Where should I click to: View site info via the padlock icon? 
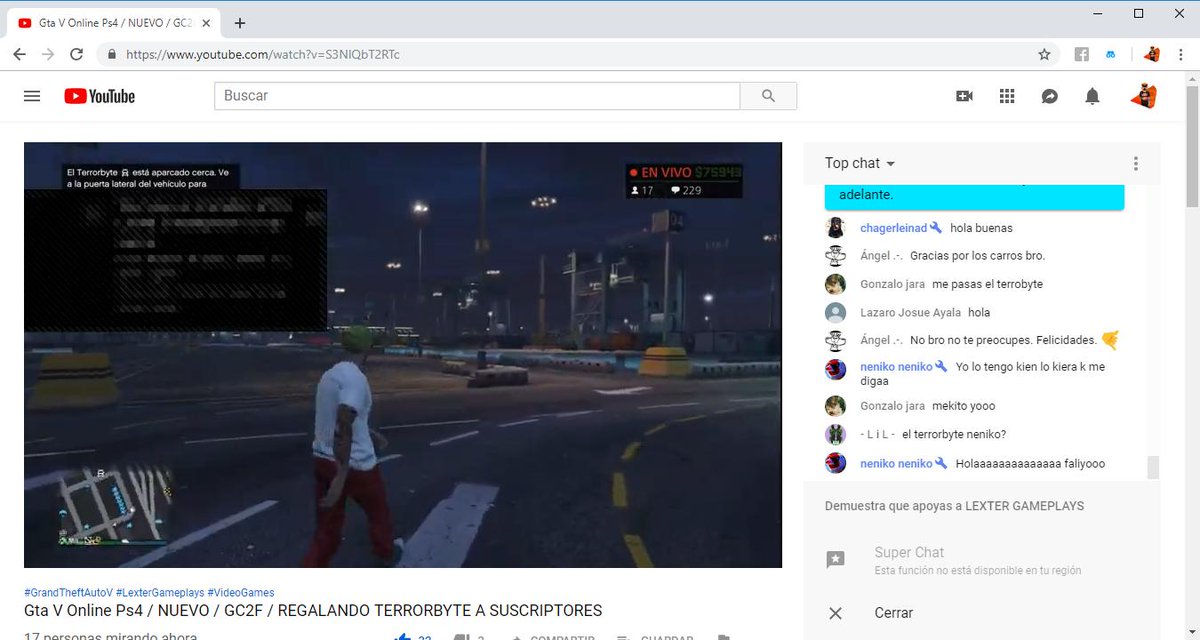(112, 54)
